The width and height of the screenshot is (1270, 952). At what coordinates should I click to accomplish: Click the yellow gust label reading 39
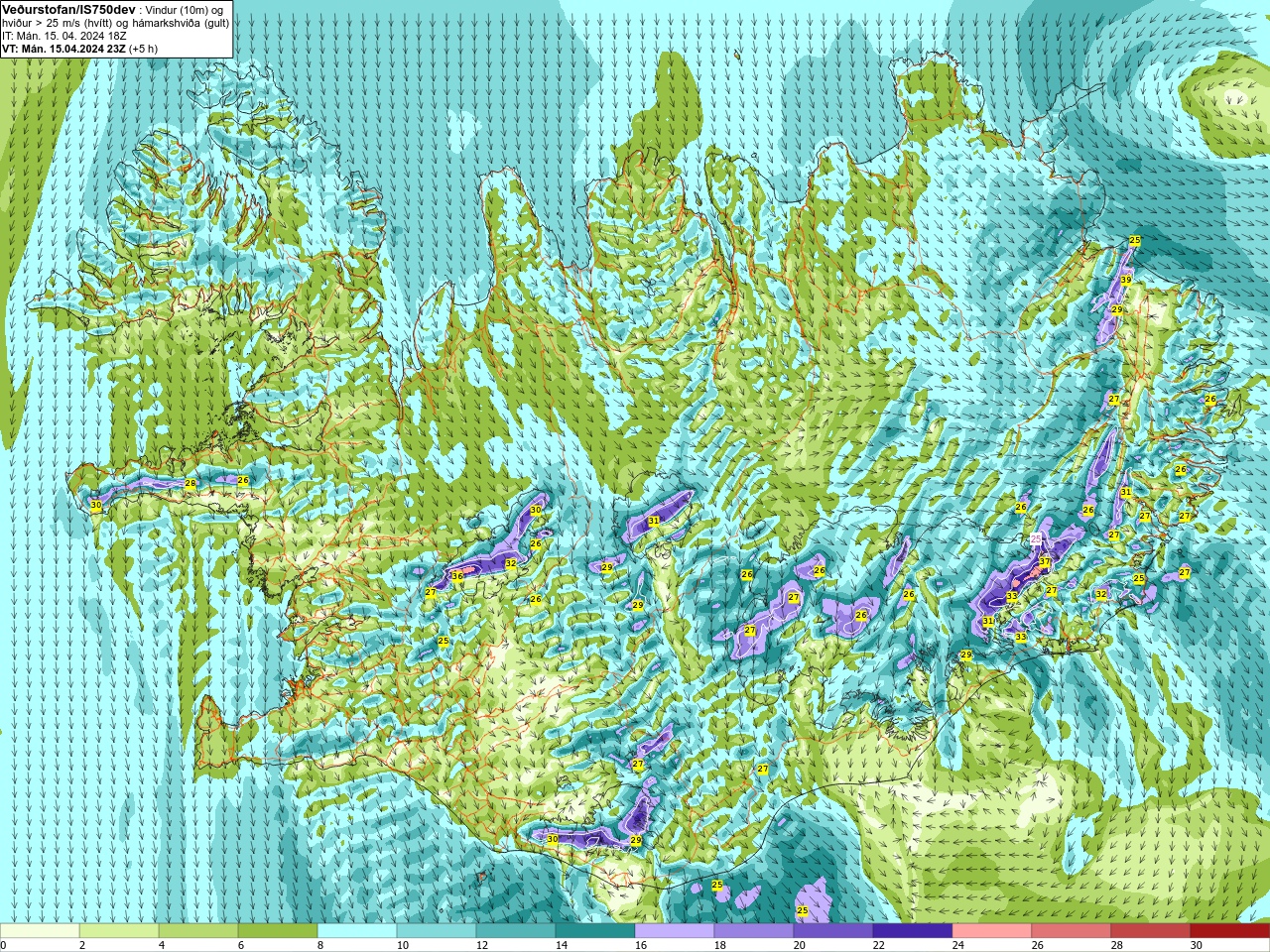1126,281
